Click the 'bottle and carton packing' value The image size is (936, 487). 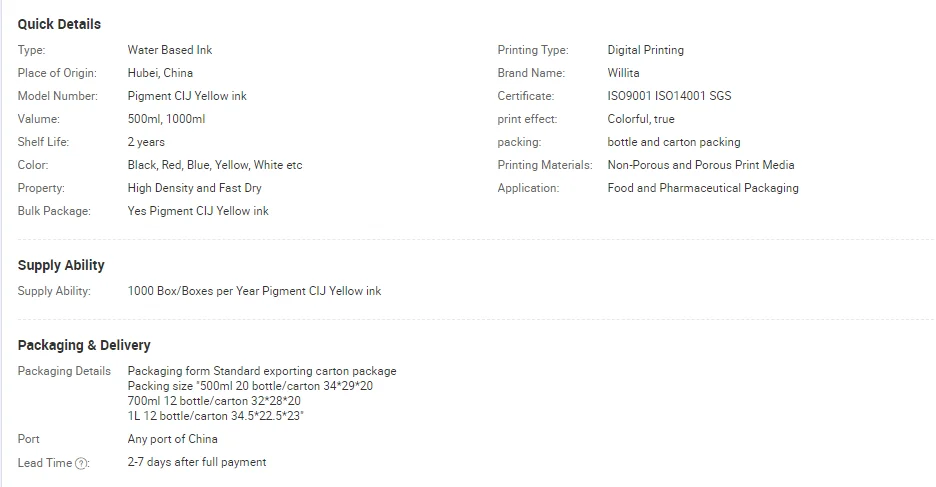coord(674,142)
